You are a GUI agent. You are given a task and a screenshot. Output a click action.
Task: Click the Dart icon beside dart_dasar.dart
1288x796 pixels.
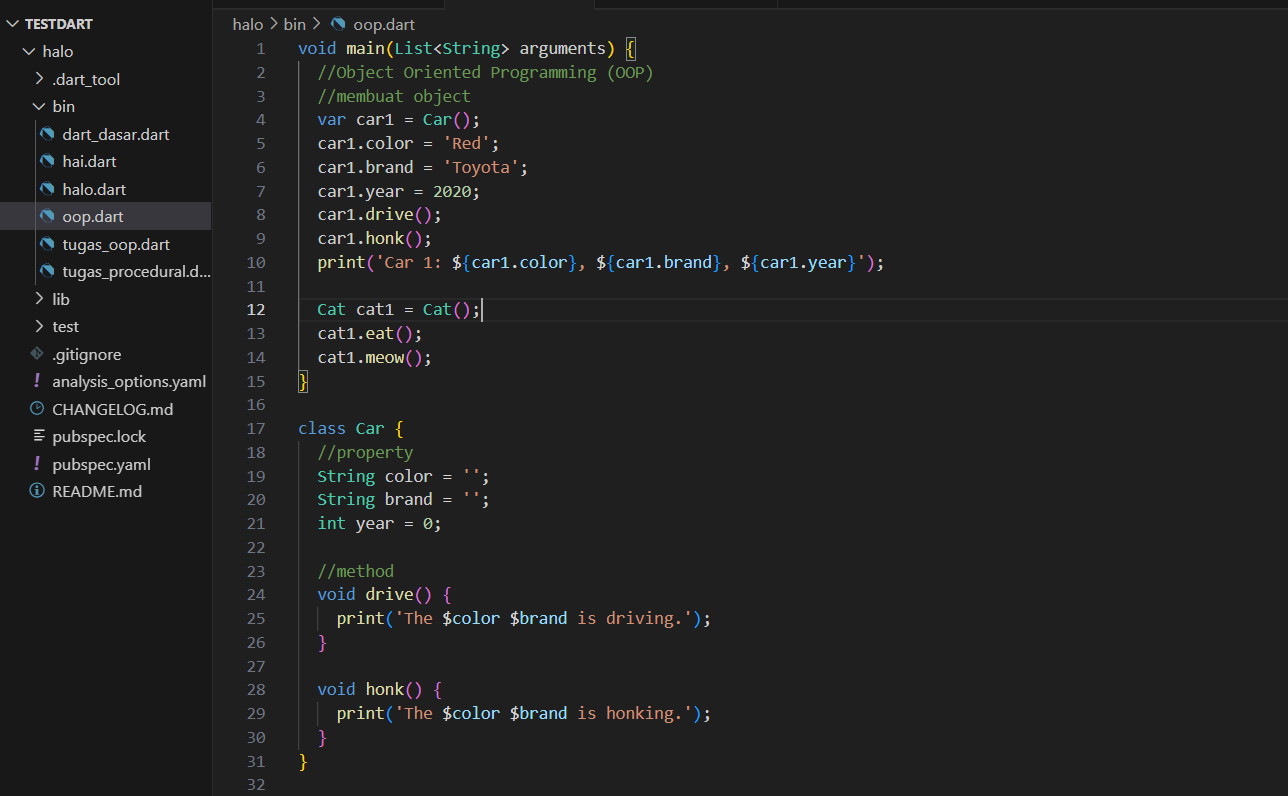pyautogui.click(x=46, y=134)
